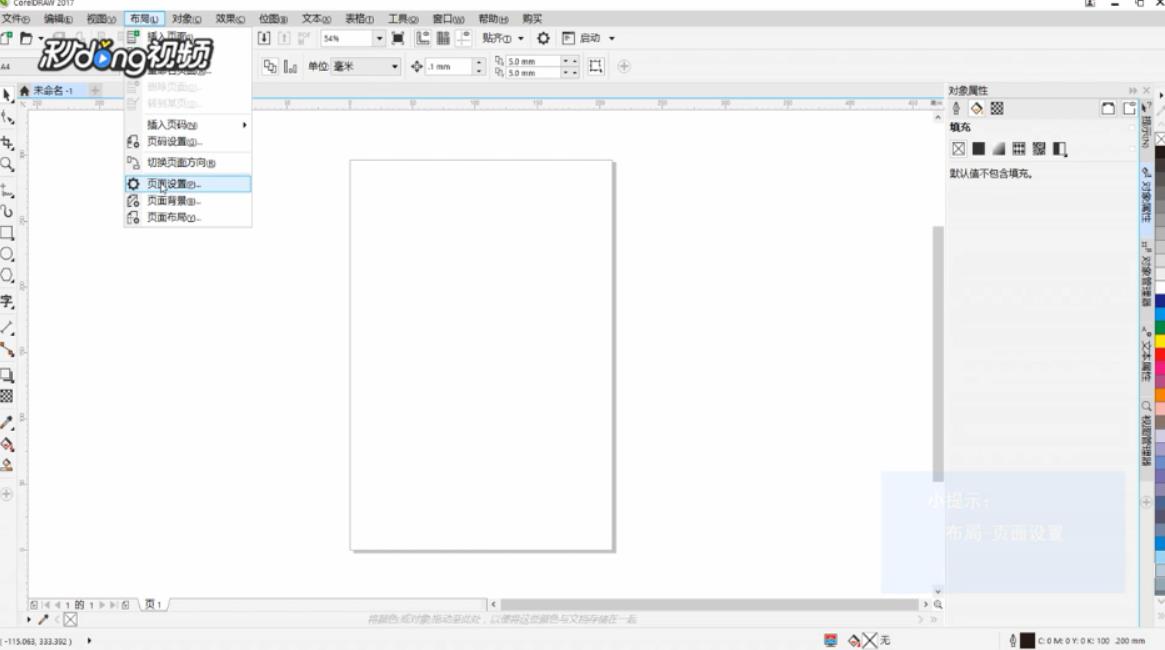The width and height of the screenshot is (1165, 650).
Task: Toggle Show guidelines button
Action: 464,38
